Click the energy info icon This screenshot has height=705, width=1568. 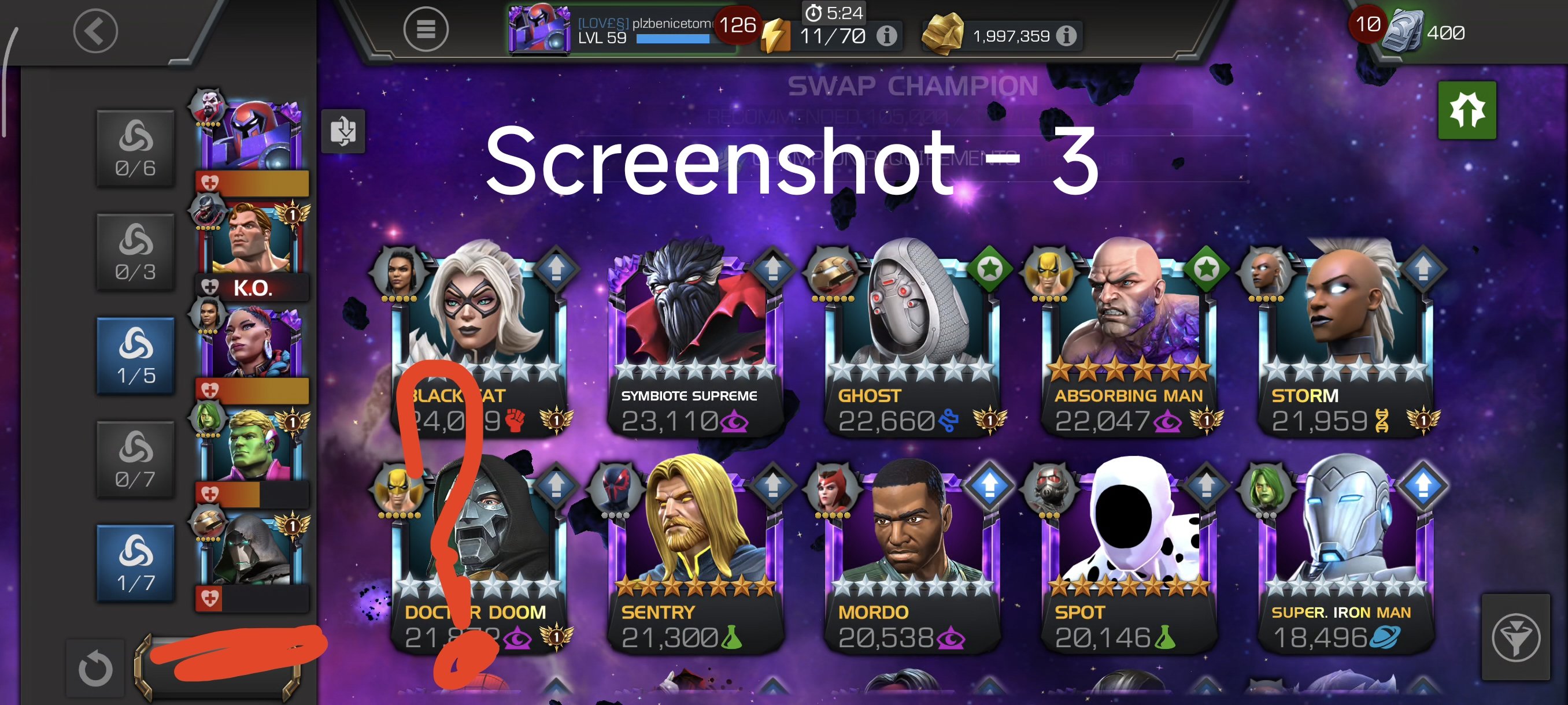click(x=886, y=36)
